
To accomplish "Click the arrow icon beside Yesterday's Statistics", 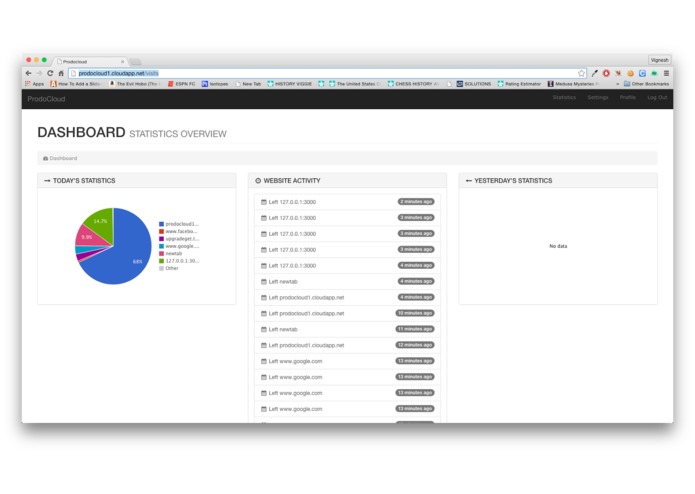I will pyautogui.click(x=469, y=181).
